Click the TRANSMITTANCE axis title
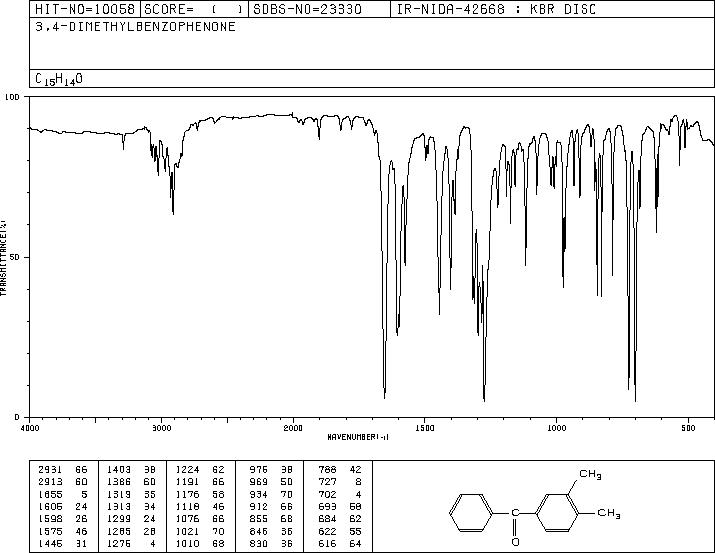This screenshot has width=715, height=553. (3, 258)
